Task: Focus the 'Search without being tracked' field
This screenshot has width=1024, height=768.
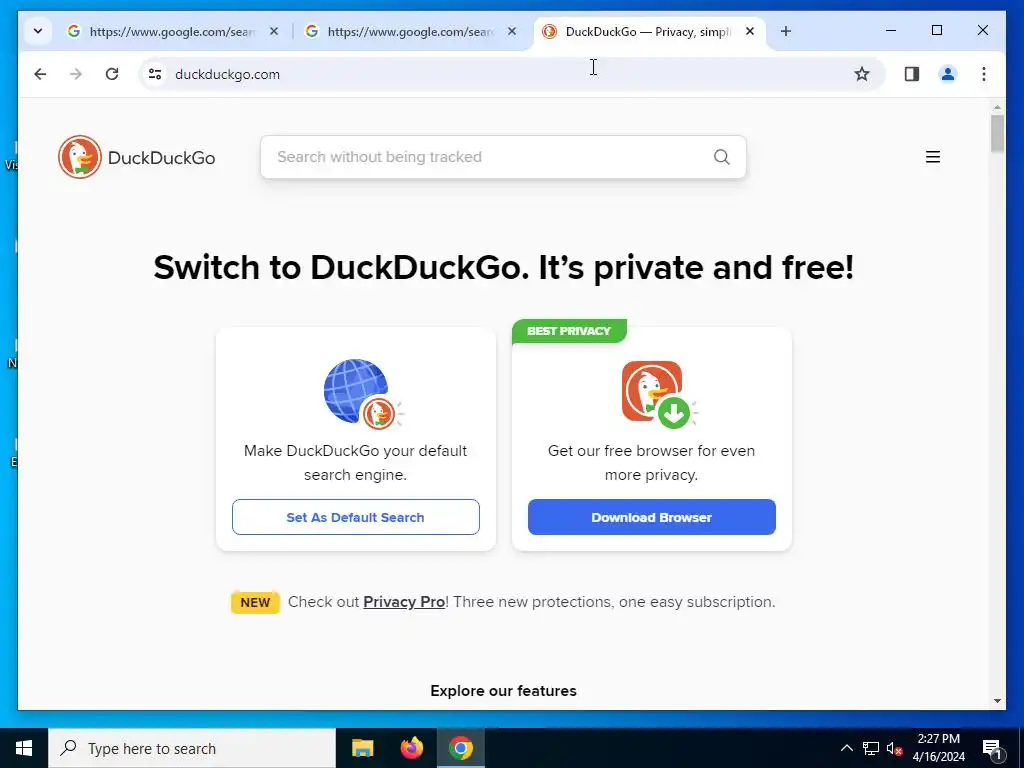Action: [503, 157]
